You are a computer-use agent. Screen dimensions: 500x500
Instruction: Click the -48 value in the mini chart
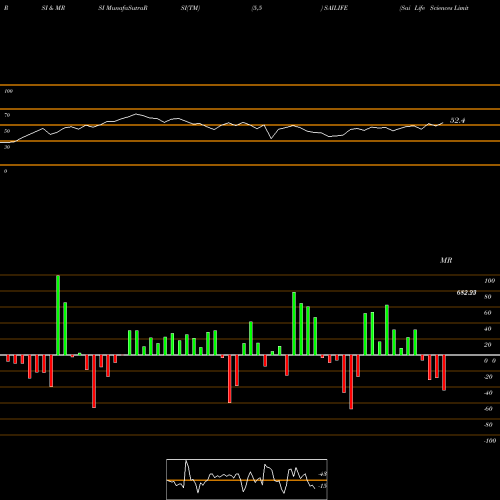(x=322, y=474)
